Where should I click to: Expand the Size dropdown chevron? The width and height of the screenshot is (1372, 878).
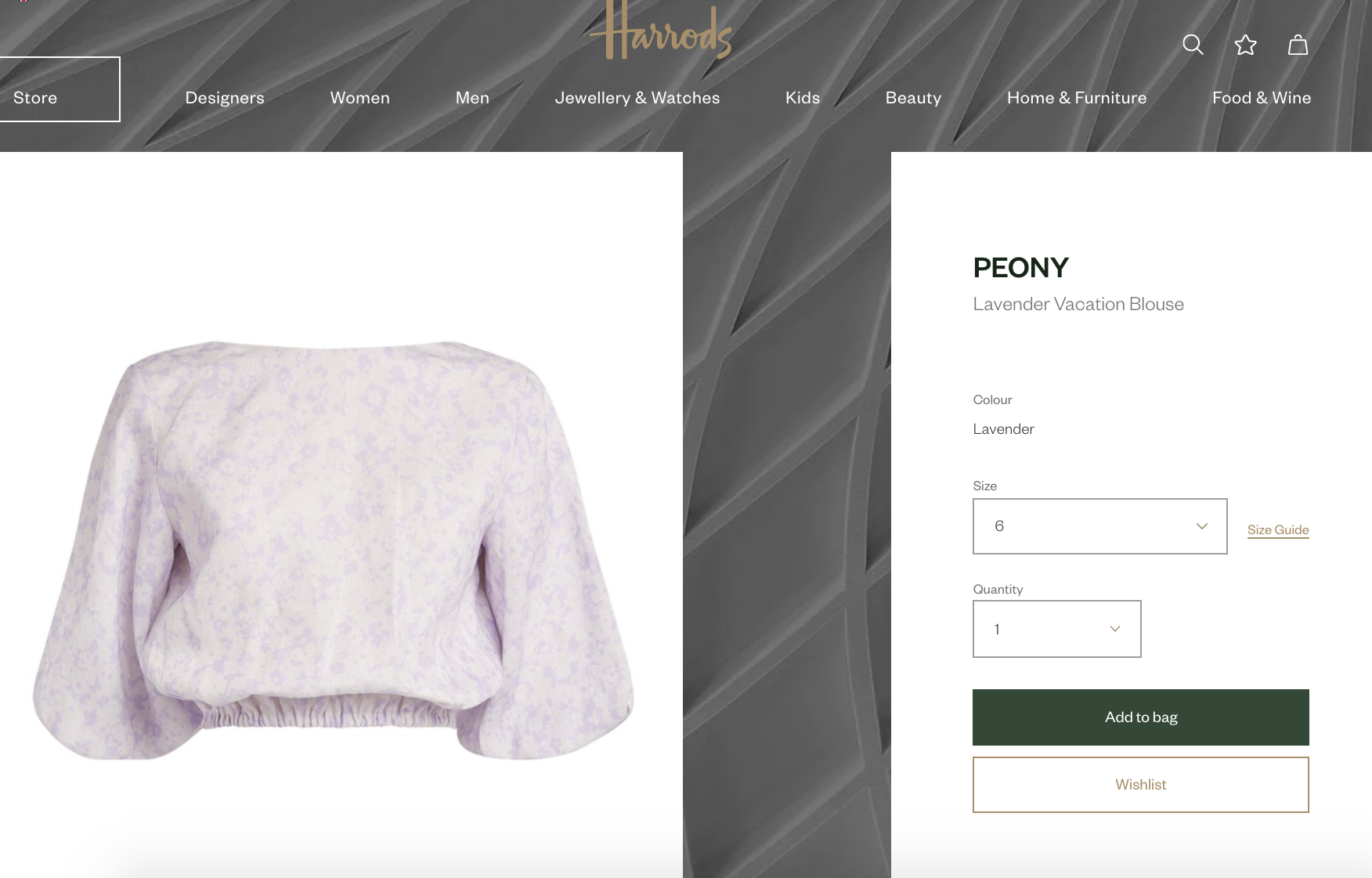[x=1202, y=526]
